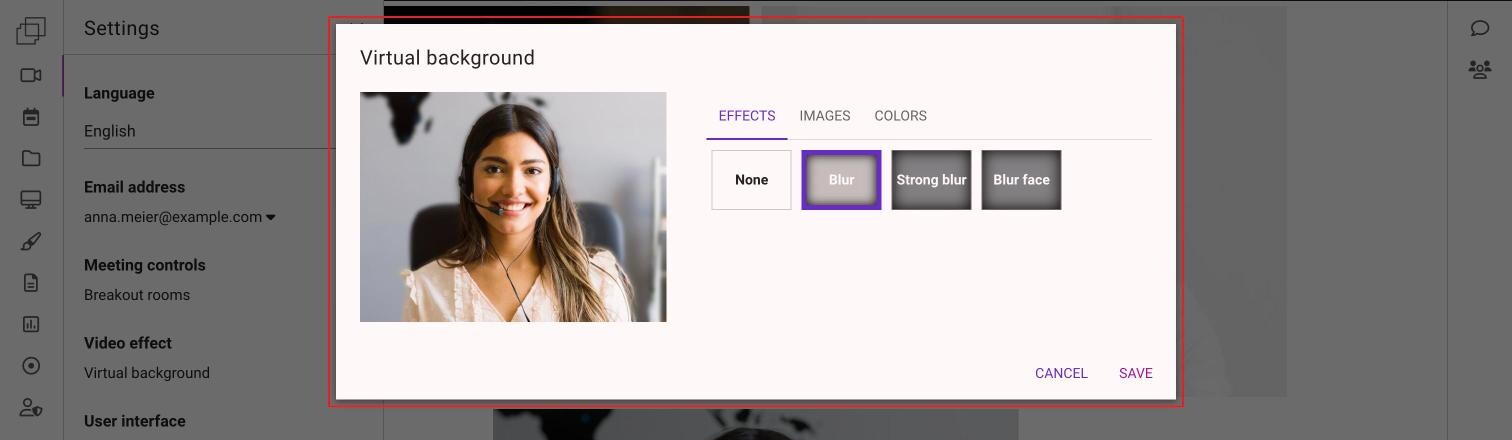This screenshot has width=1512, height=440.
Task: Click the overlapping squares logo icon in sidebar
Action: 31,31
